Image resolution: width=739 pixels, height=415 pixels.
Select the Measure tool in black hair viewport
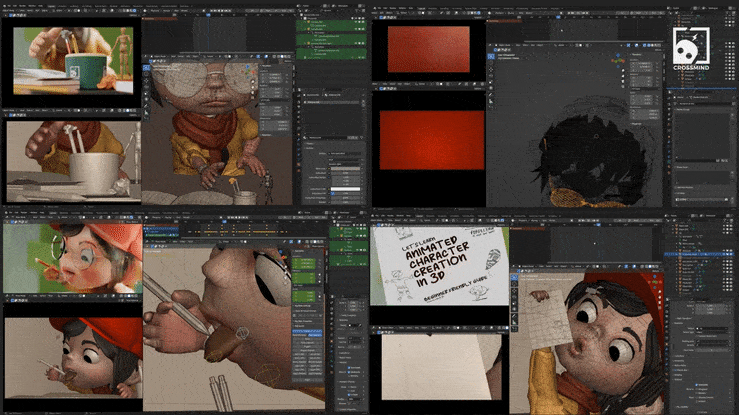(x=491, y=101)
